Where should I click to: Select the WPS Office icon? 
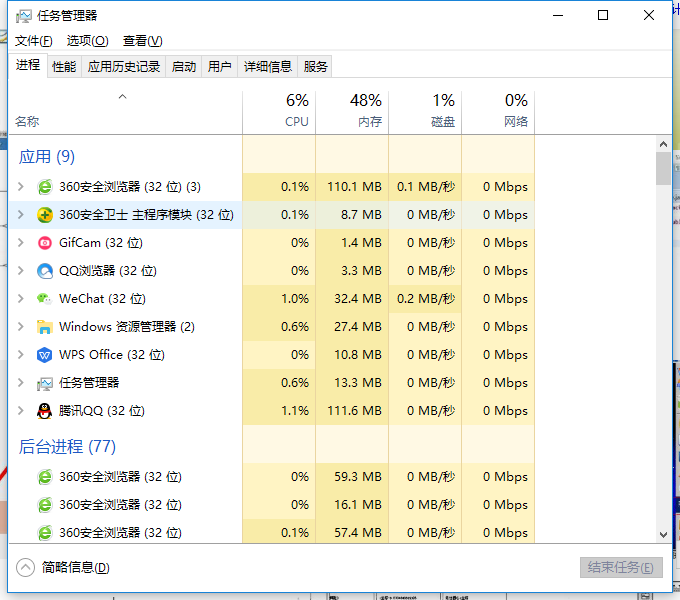45,355
